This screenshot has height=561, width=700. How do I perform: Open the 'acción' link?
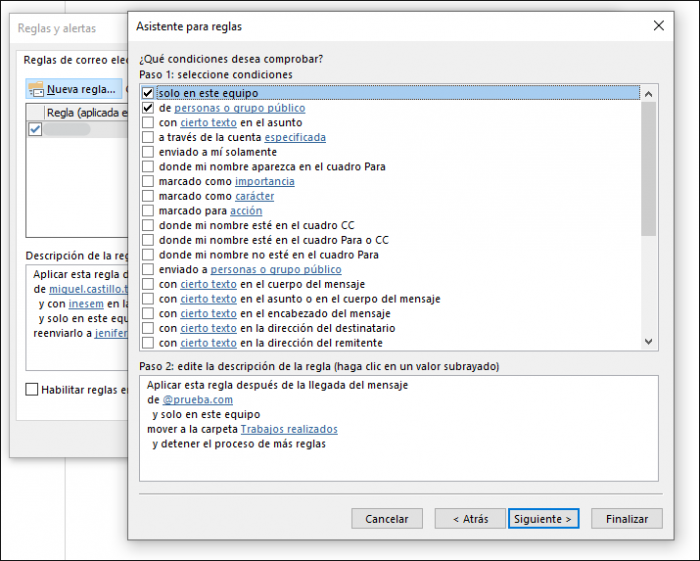(246, 211)
